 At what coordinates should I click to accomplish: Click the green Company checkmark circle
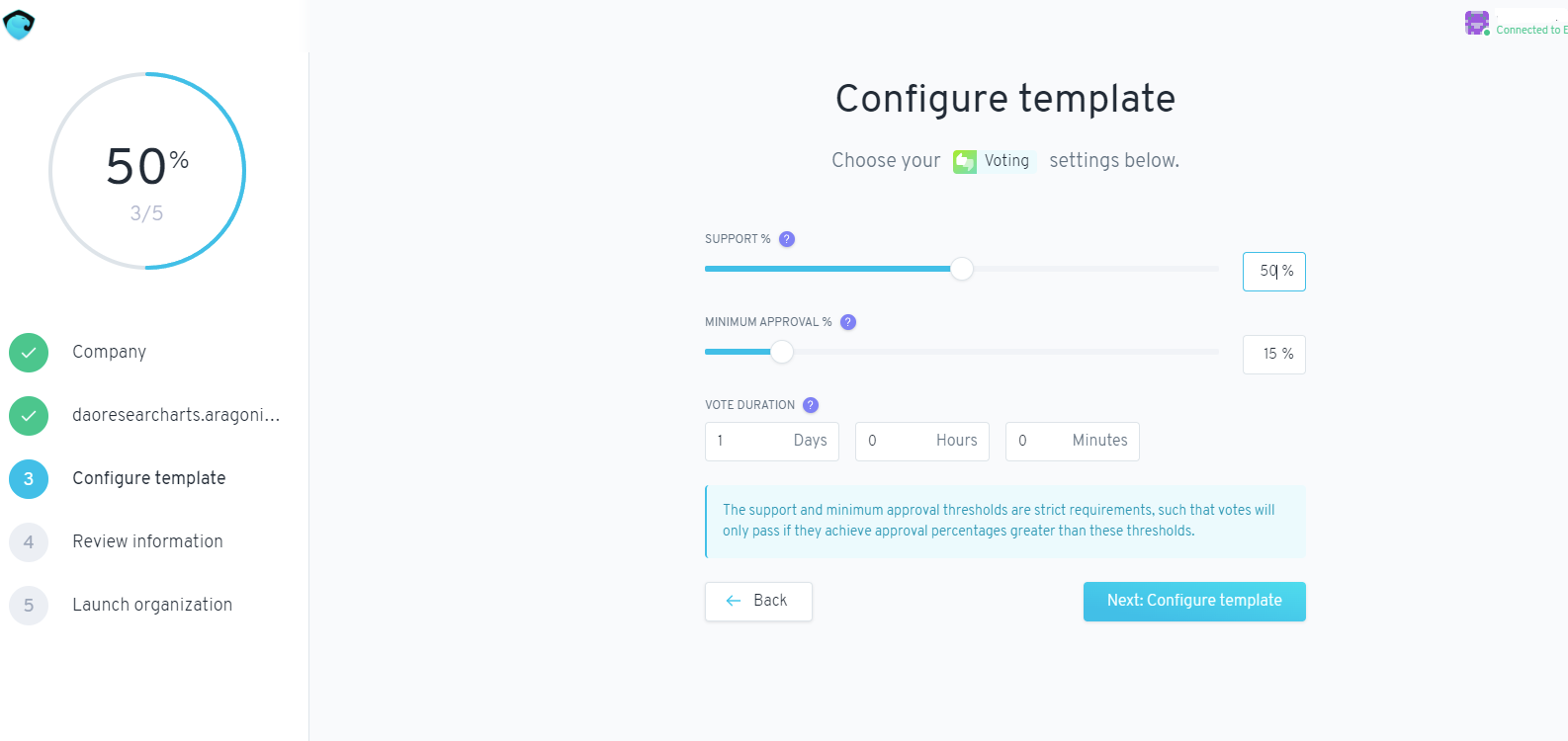(29, 353)
